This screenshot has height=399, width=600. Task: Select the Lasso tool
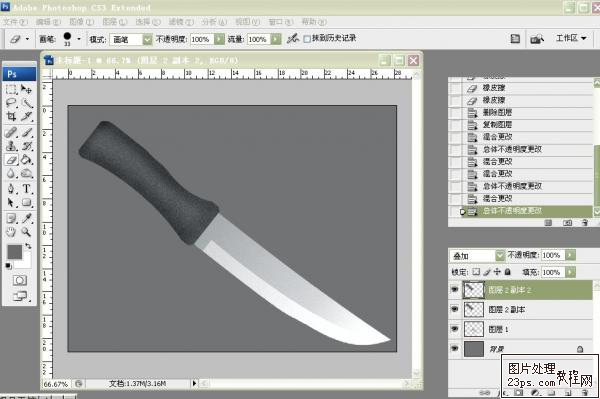tap(11, 103)
